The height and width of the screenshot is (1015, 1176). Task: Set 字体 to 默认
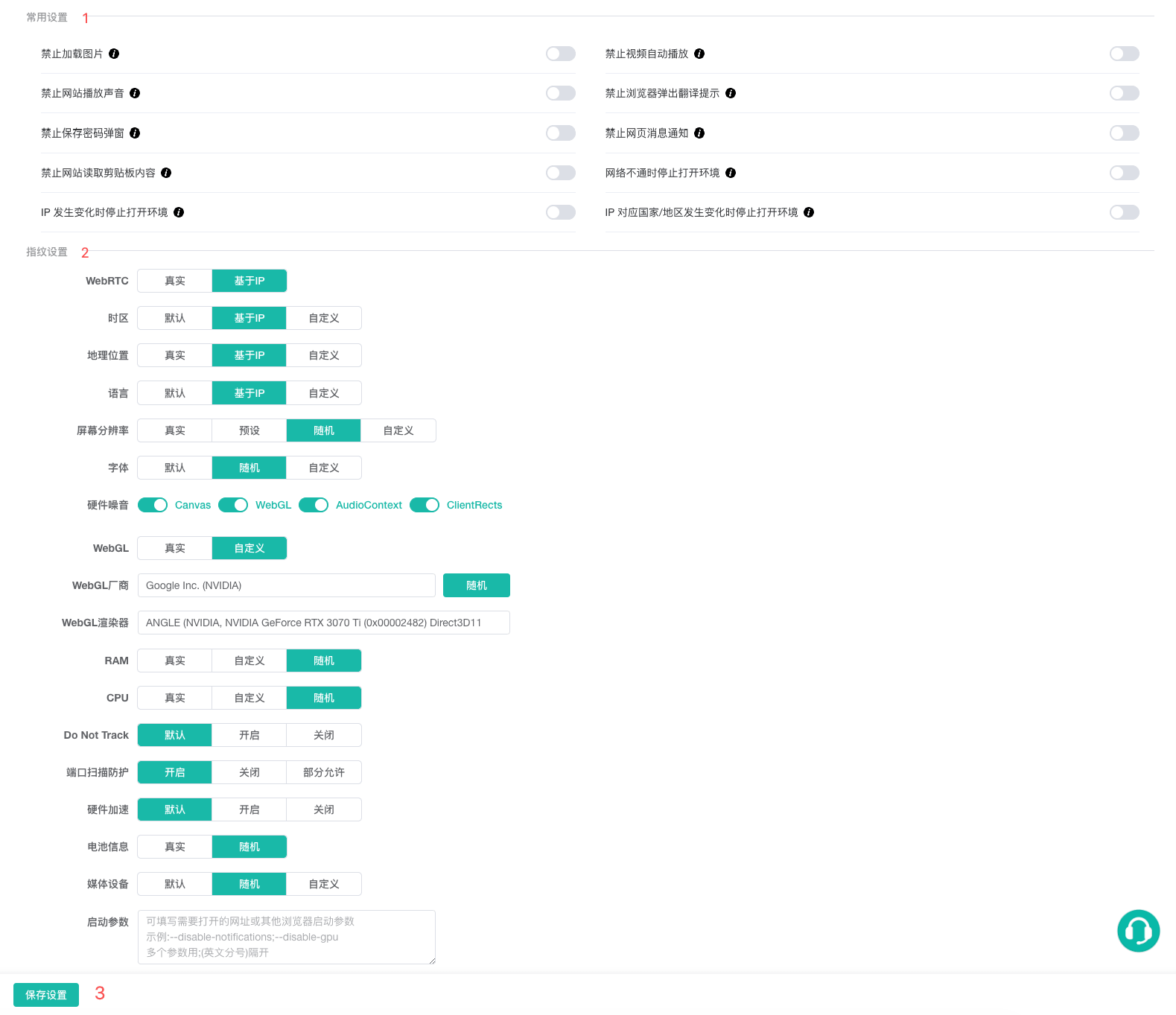pos(175,468)
